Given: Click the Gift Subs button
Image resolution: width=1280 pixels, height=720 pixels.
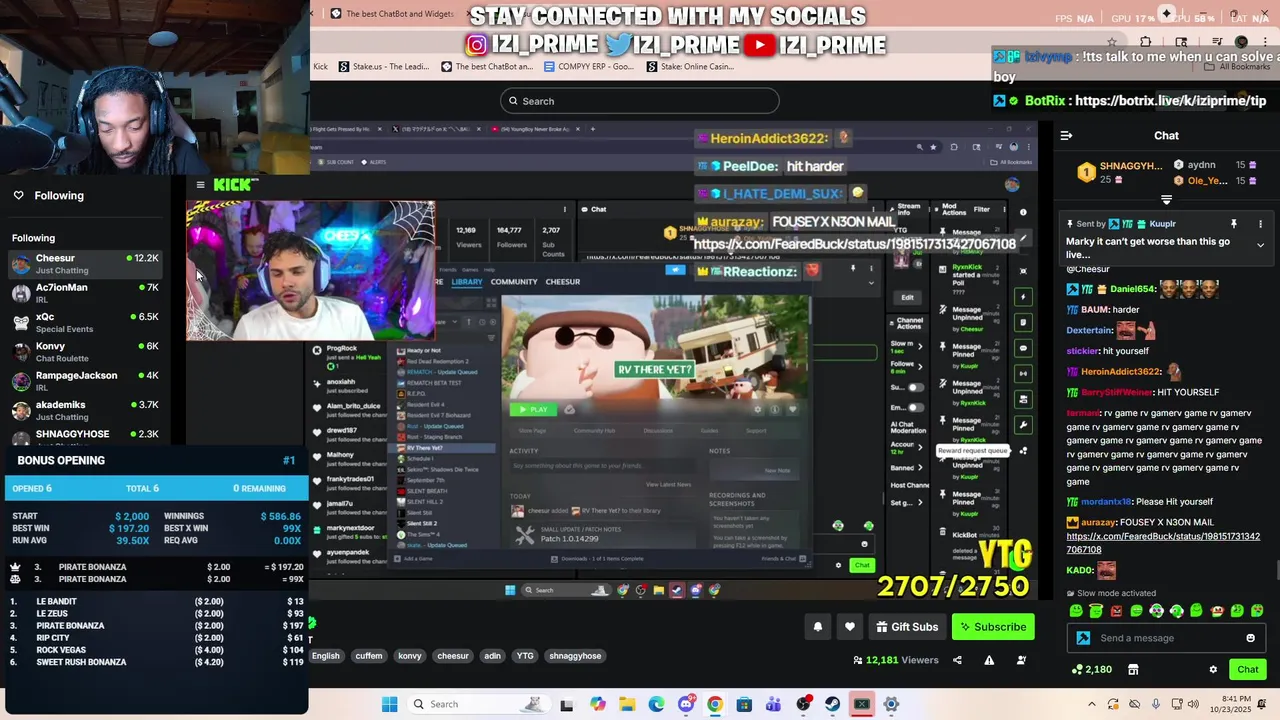Looking at the screenshot, I should point(908,627).
